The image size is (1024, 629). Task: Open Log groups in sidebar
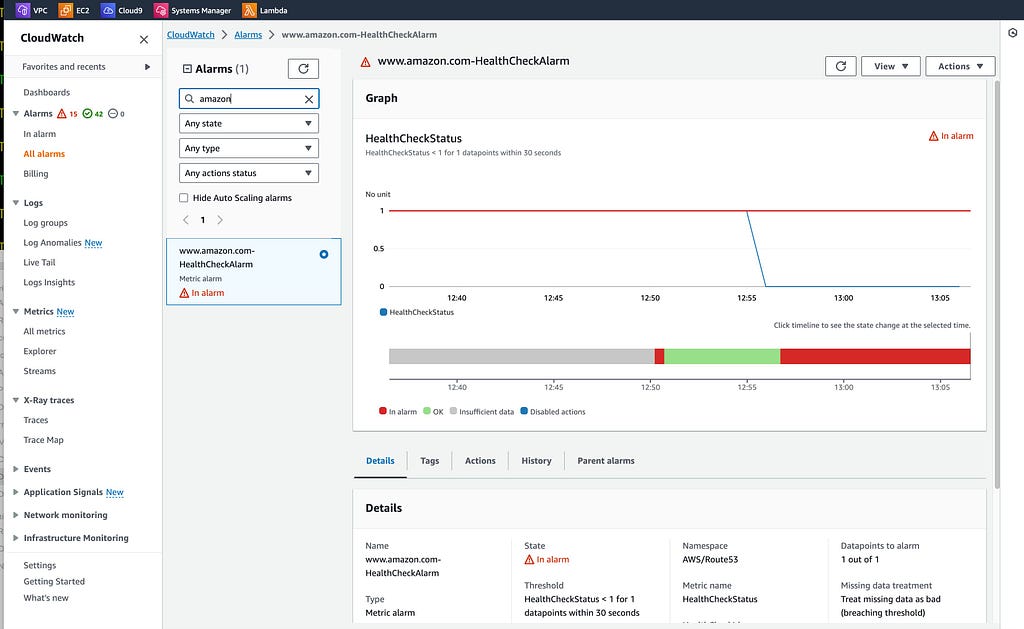click(46, 223)
